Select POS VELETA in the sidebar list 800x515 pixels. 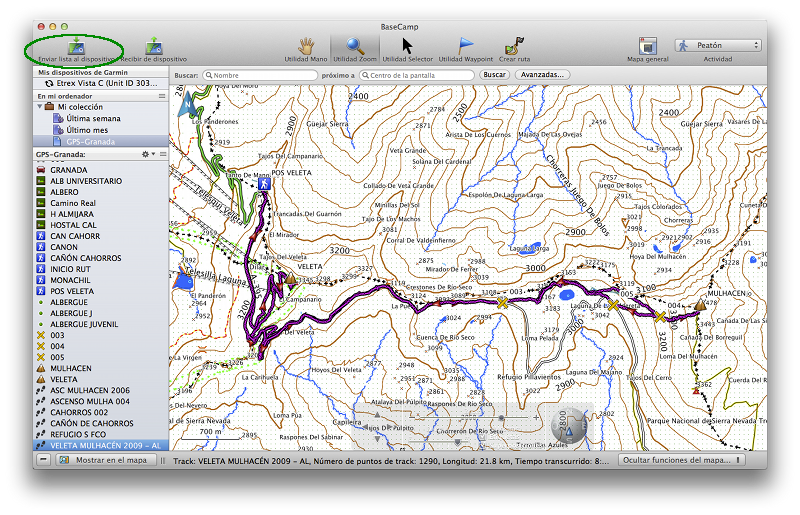[101, 291]
